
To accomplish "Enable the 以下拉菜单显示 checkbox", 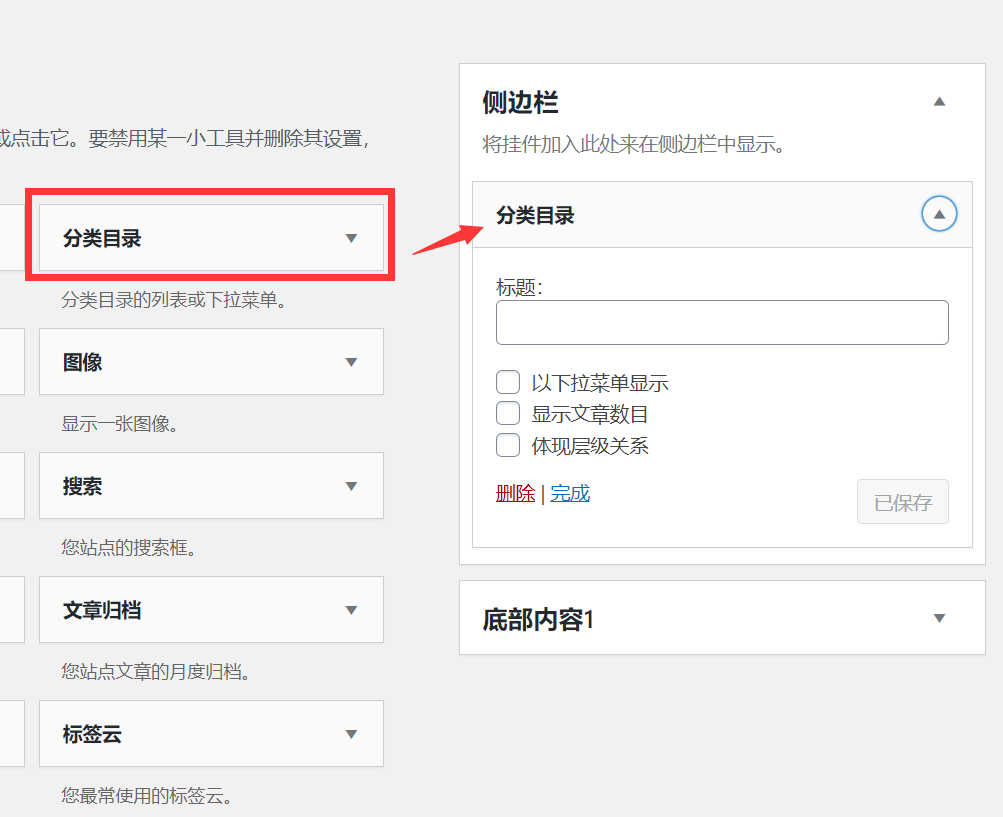I will tap(508, 382).
